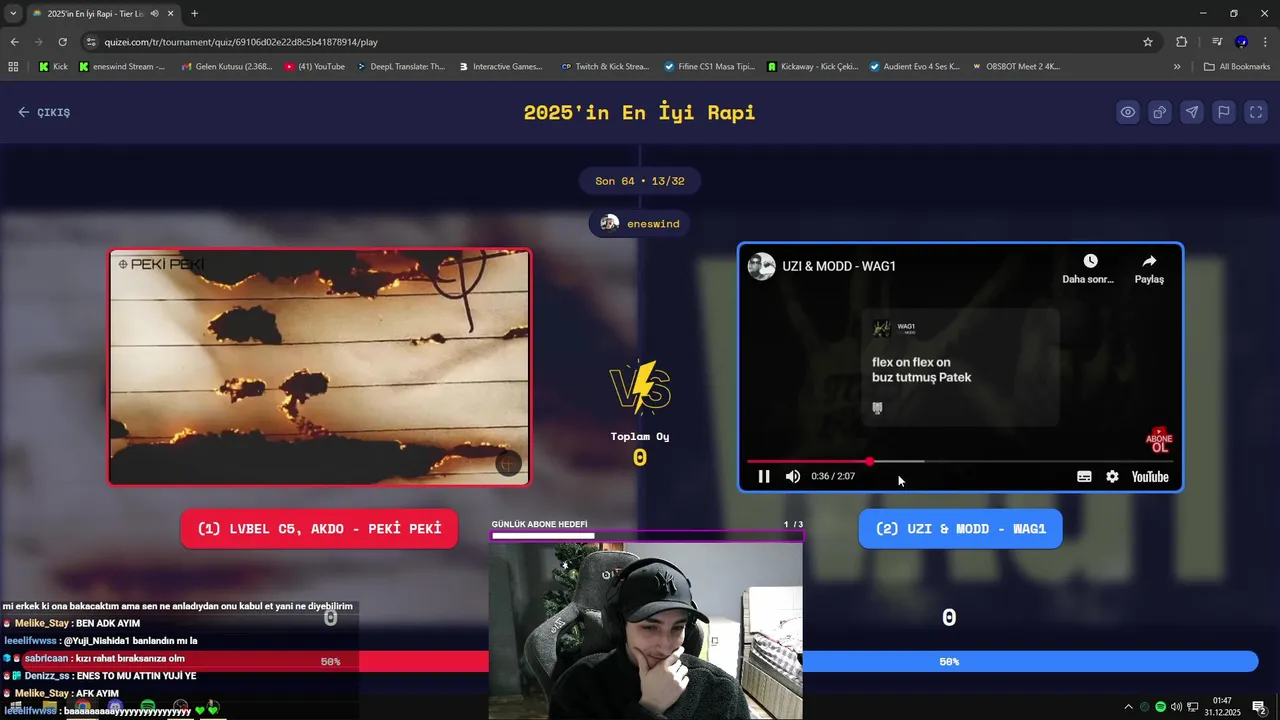Open the Audient Evo 4 Ses K bookmark

coord(915,67)
